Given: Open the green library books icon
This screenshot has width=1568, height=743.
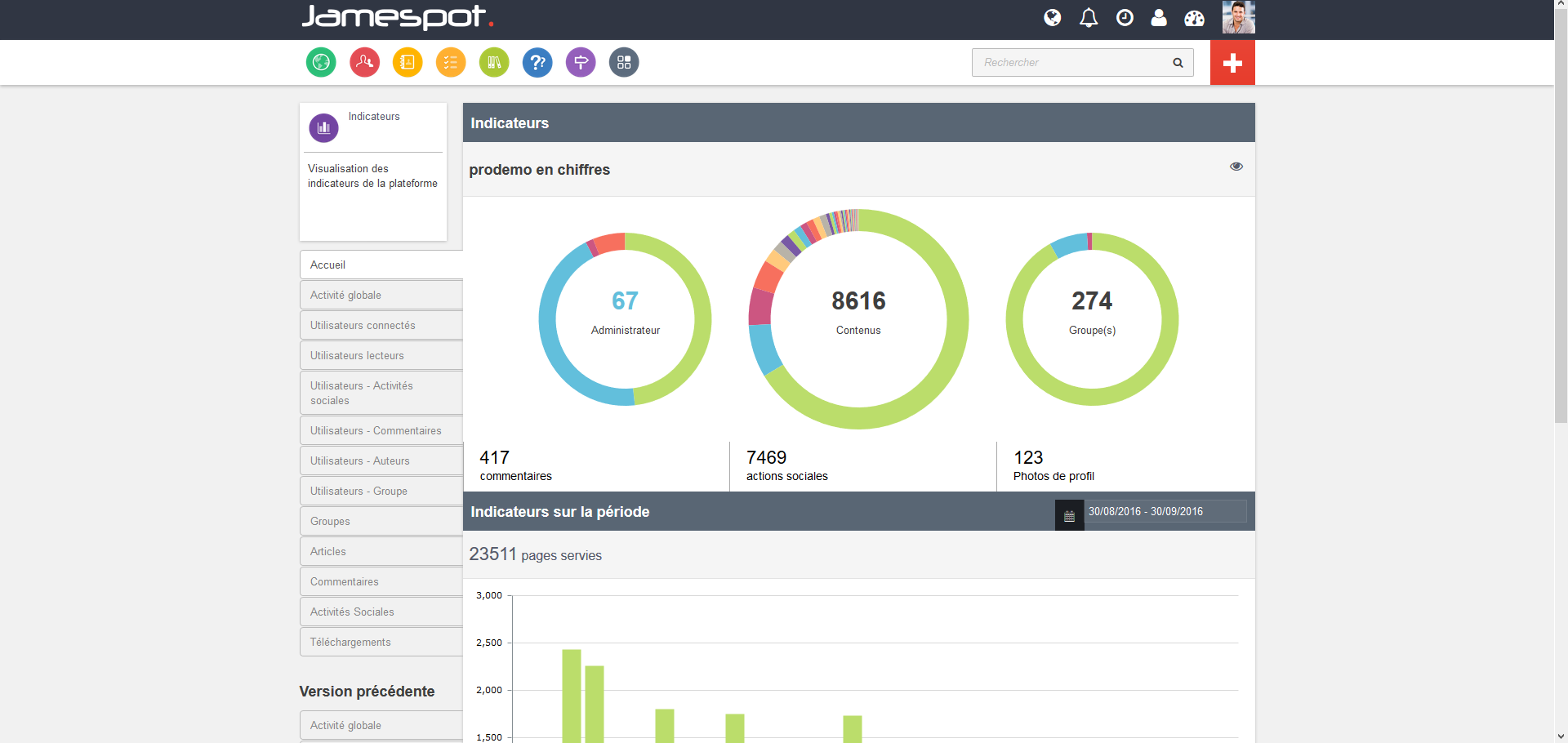Looking at the screenshot, I should [494, 62].
